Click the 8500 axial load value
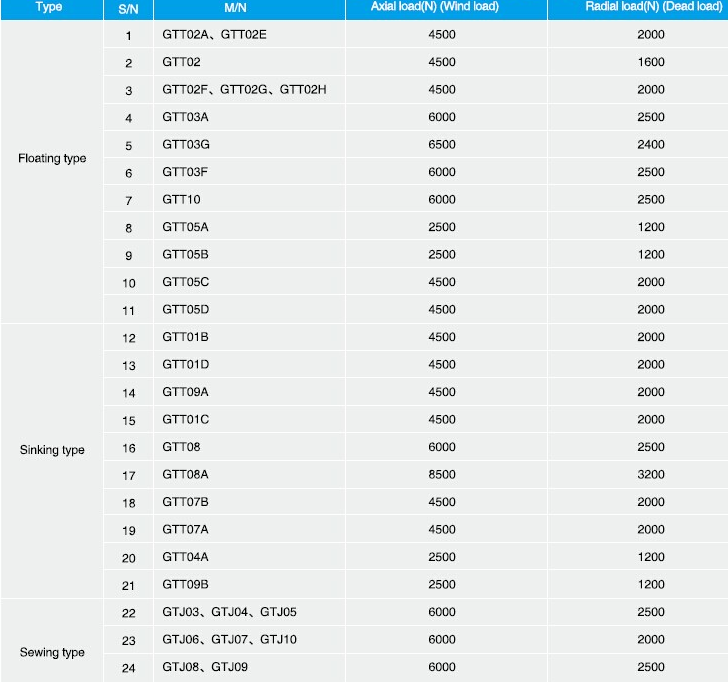The image size is (728, 682). pos(441,475)
